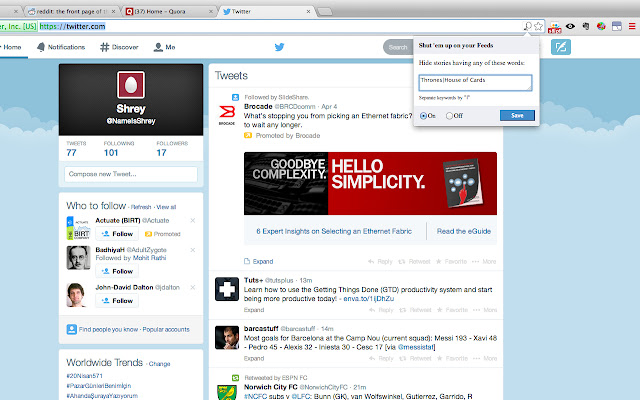
Task: Open the compose tweet quill button
Action: pyautogui.click(x=561, y=47)
